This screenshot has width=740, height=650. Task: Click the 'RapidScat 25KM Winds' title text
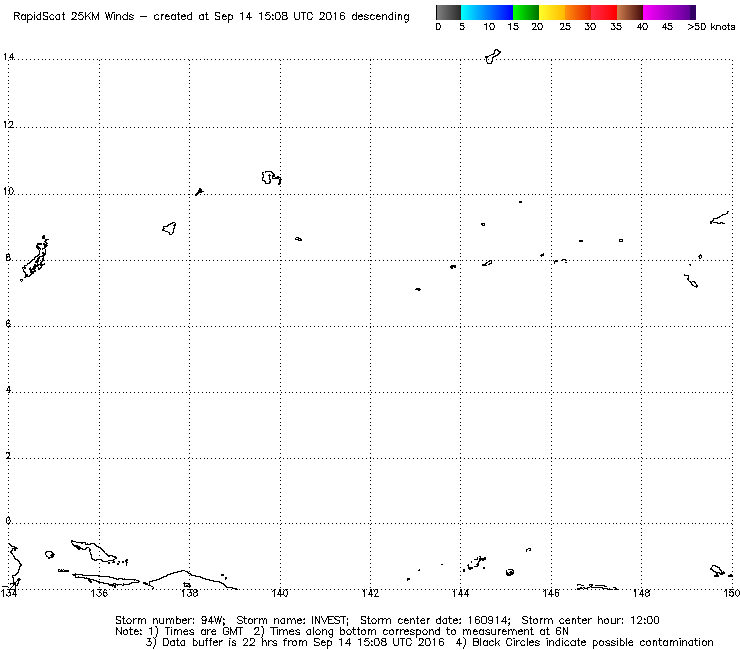pyautogui.click(x=74, y=17)
